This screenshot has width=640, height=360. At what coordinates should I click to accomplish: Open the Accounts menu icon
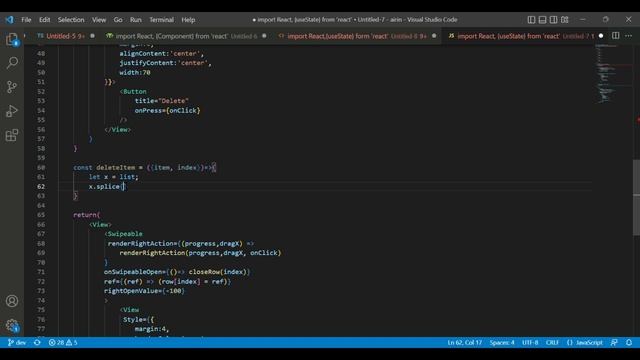12,301
